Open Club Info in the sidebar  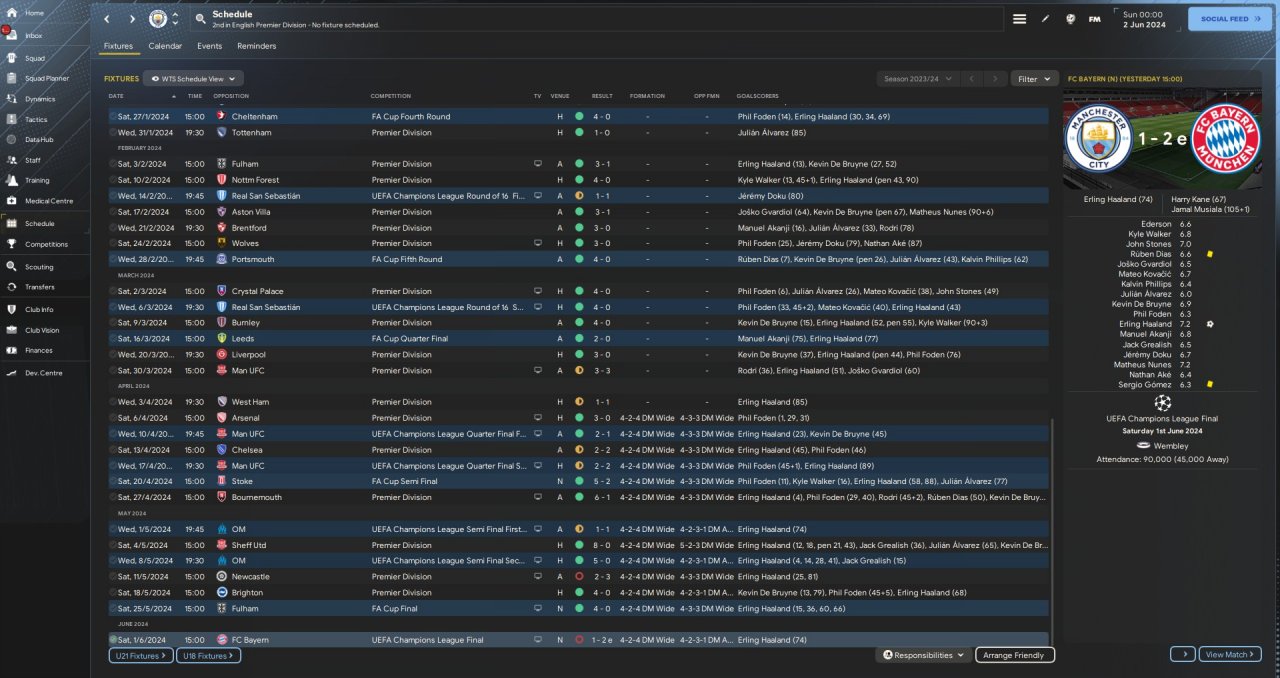pos(44,310)
